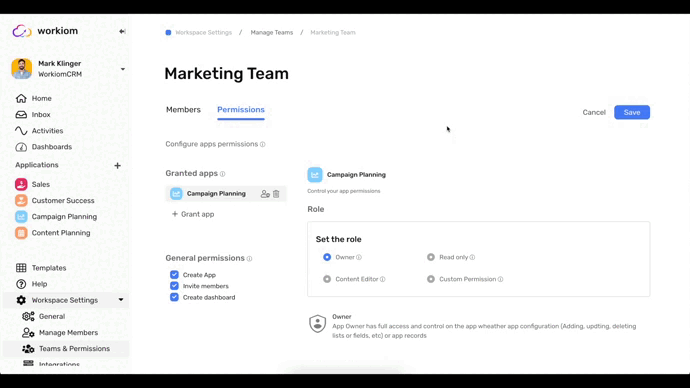The image size is (690, 388).
Task: Open the Manage Members icon
Action: pyautogui.click(x=28, y=333)
